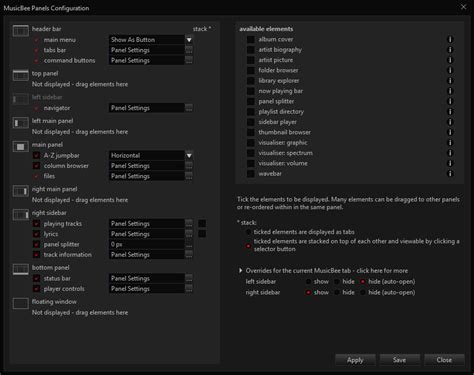Untick the A-Z jumpbar checkbox
Screen dimensions: 474x375
click(x=36, y=155)
